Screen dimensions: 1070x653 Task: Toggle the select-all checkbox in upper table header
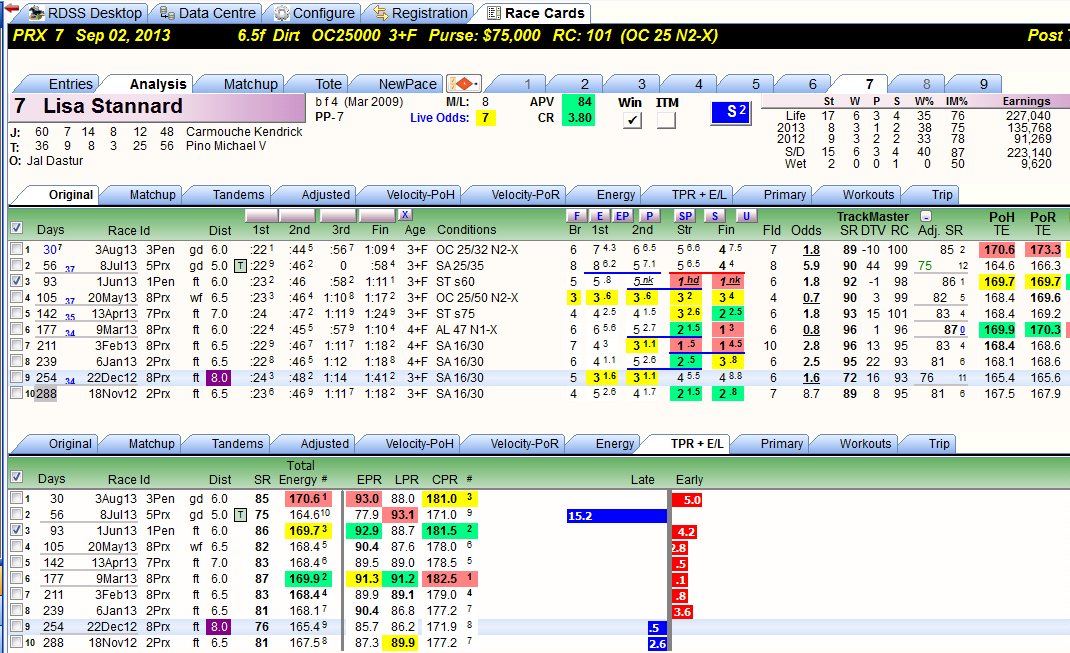16,228
